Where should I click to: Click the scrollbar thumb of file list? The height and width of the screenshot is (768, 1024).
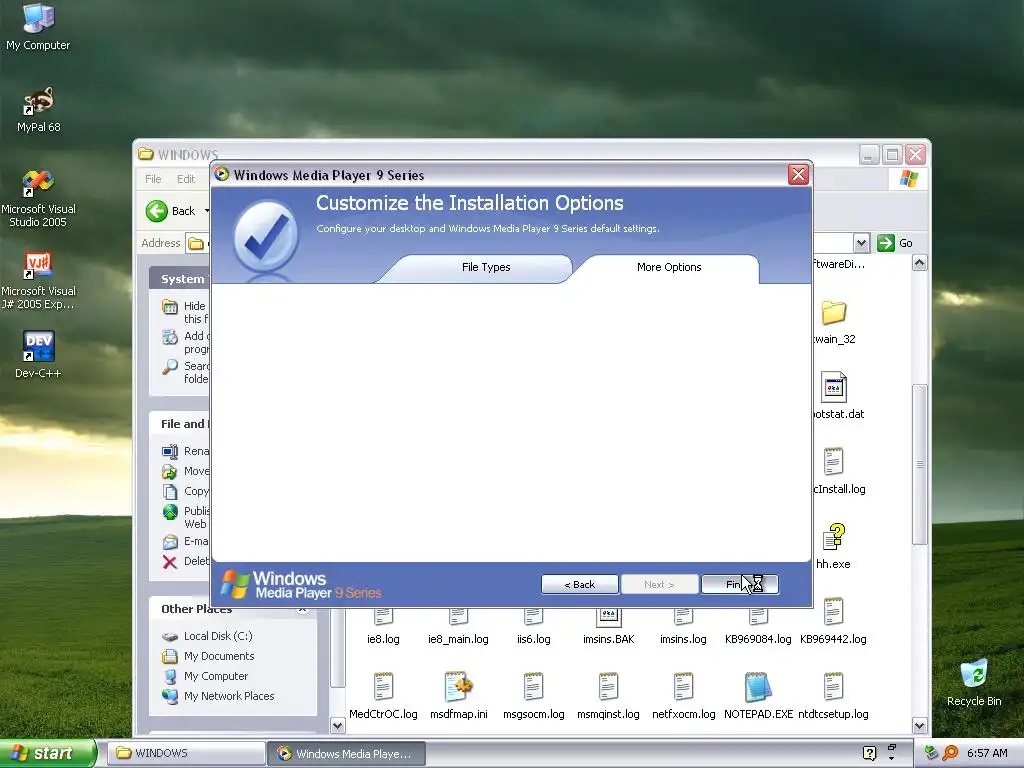pos(920,464)
